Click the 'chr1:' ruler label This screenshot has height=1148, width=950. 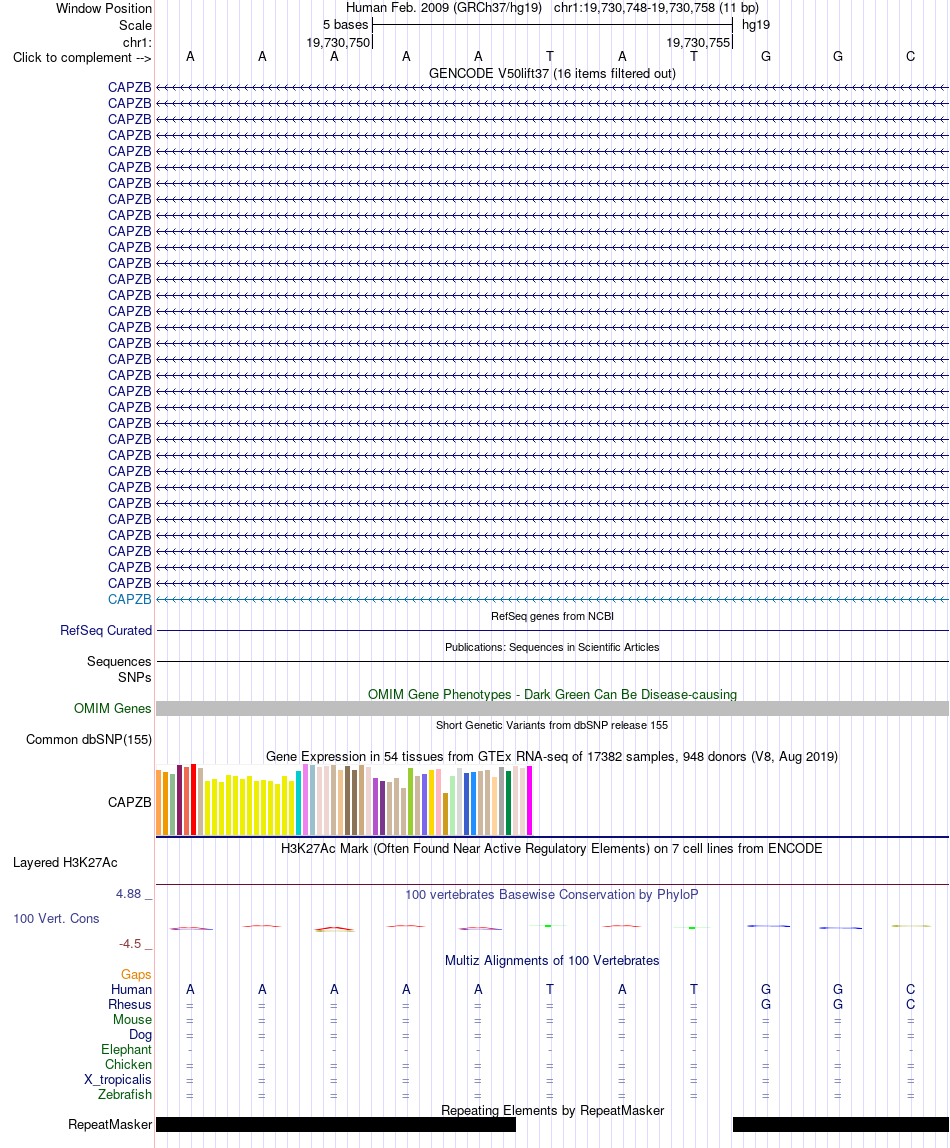(137, 42)
